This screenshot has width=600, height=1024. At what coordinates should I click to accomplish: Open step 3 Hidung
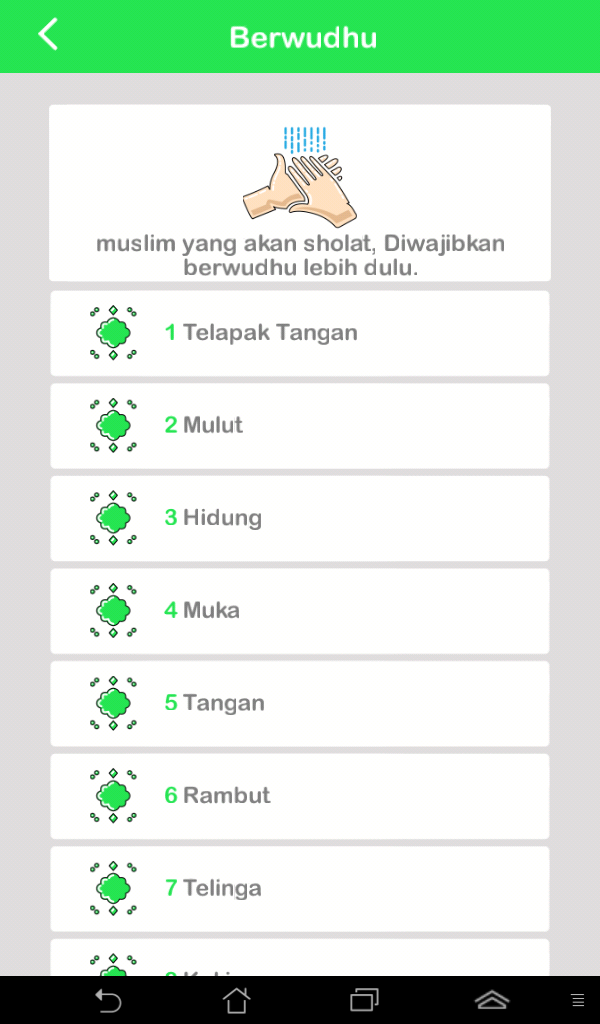pyautogui.click(x=300, y=518)
